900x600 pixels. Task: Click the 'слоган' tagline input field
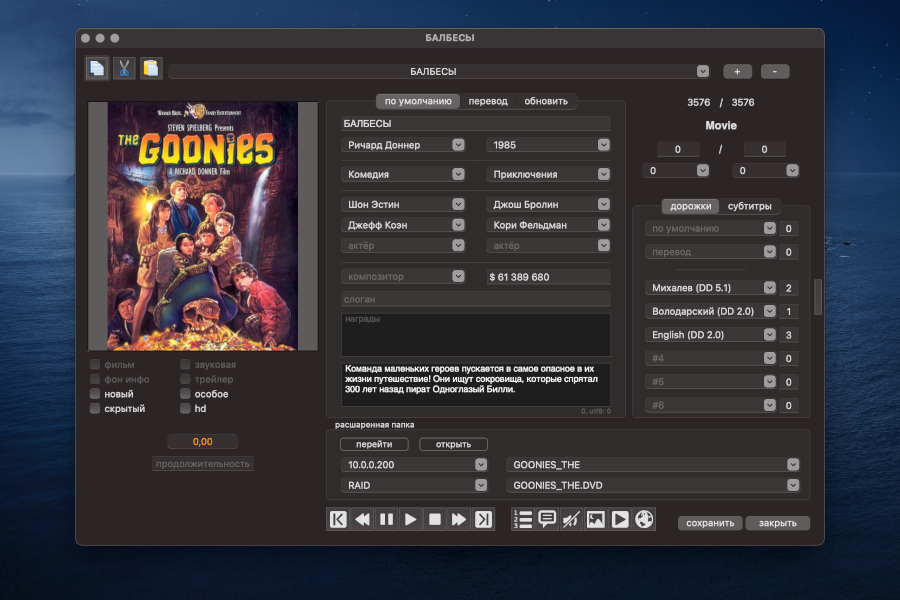[476, 299]
